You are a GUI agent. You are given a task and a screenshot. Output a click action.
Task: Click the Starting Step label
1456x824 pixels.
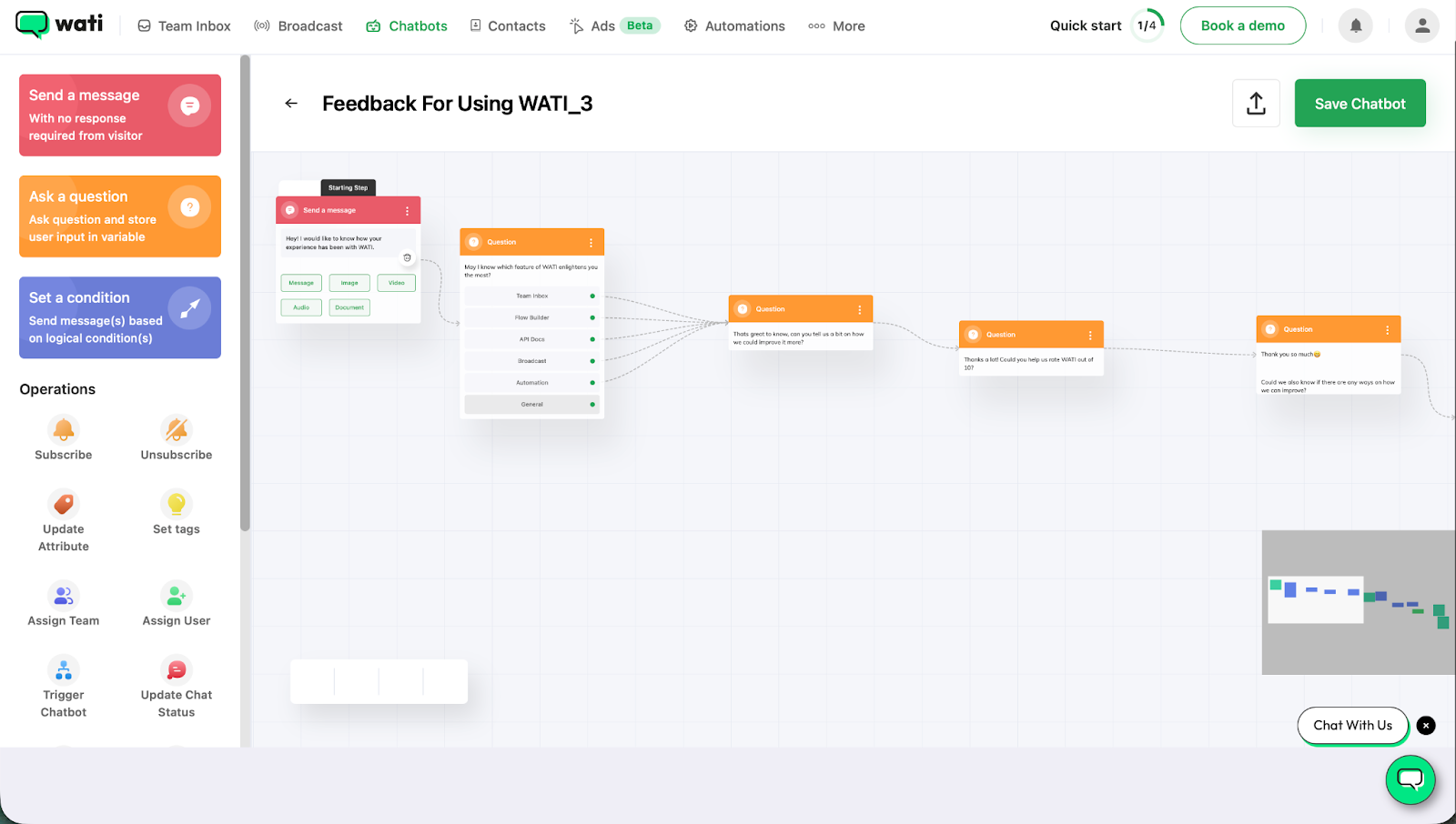click(x=349, y=188)
